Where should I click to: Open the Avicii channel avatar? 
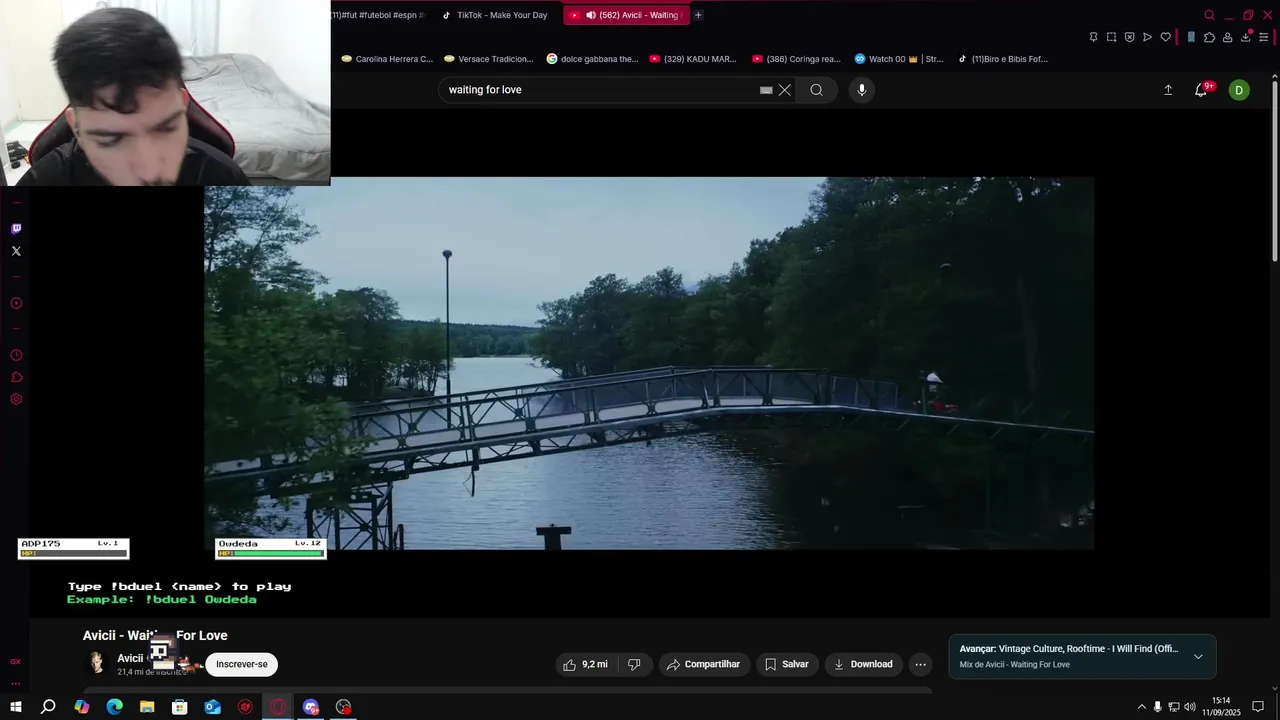97,663
